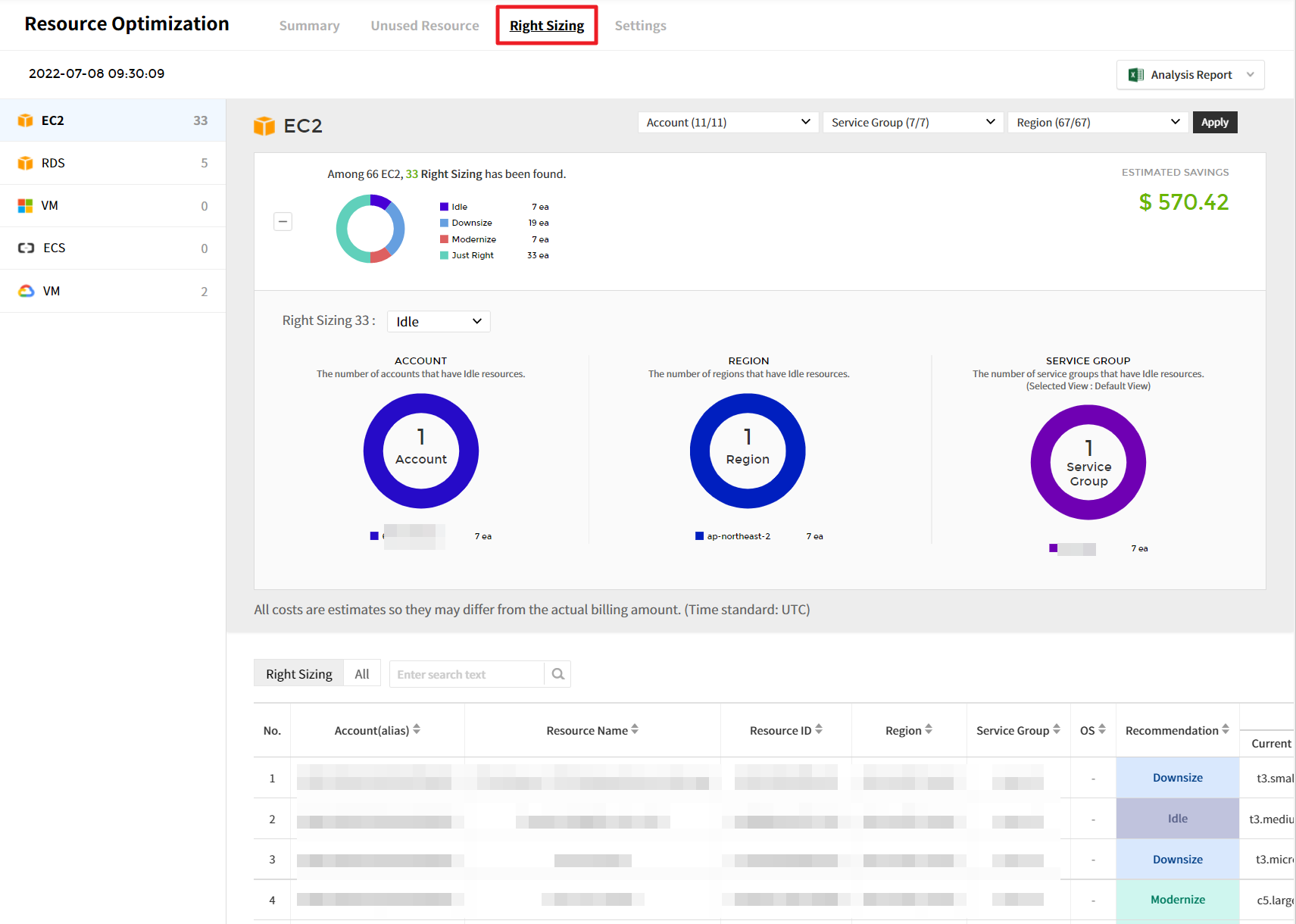Sort by Resource Name column arrows
Screen dimensions: 1296x924
tap(635, 729)
